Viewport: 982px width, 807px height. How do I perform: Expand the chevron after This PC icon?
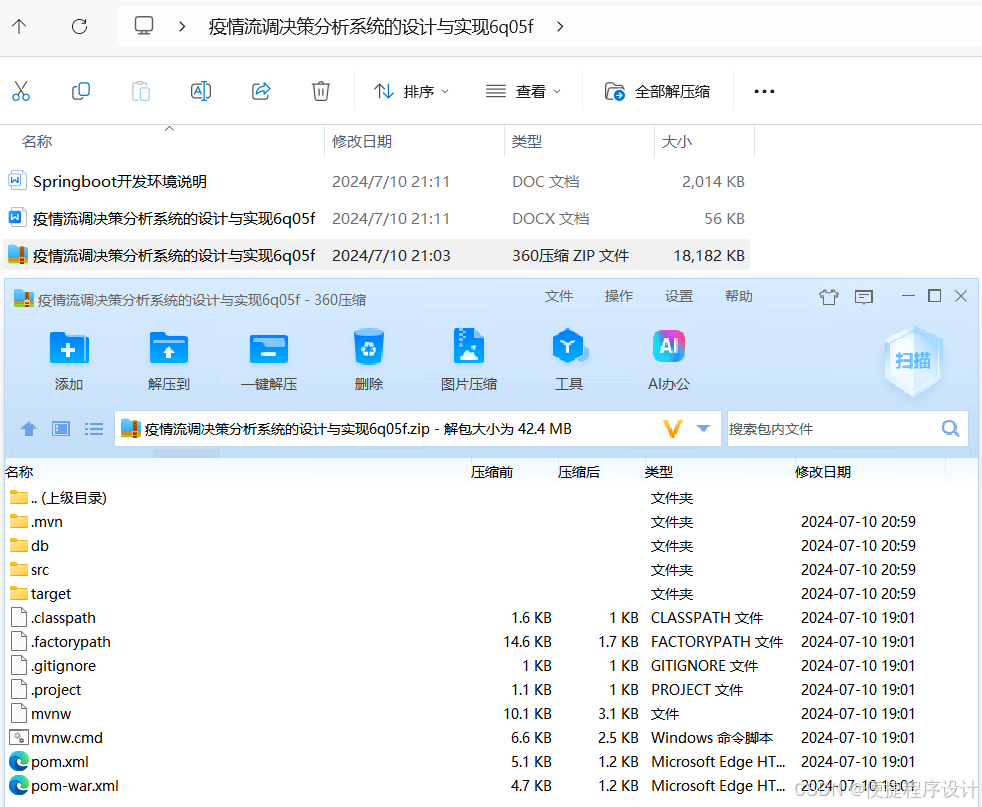click(182, 26)
